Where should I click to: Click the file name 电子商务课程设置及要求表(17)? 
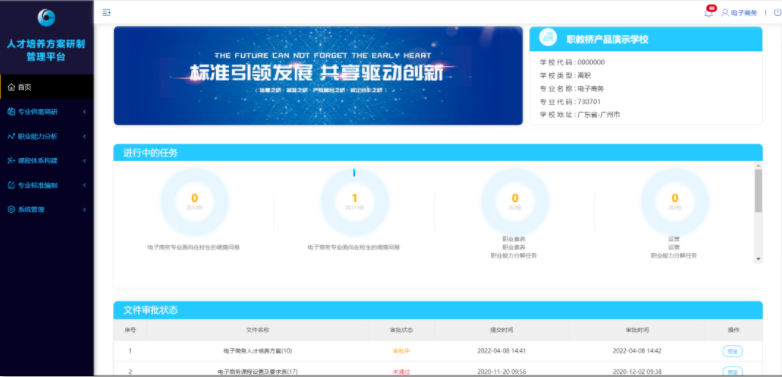(x=258, y=372)
